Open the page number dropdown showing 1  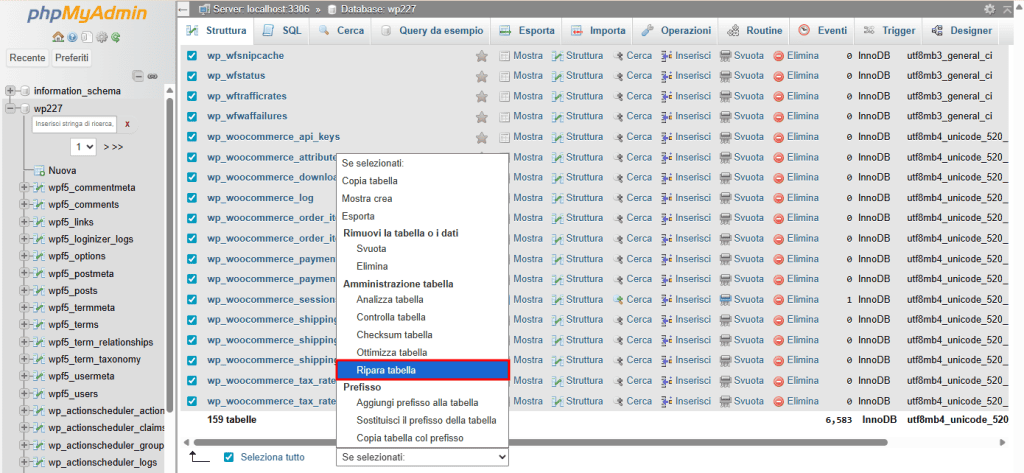[x=84, y=147]
